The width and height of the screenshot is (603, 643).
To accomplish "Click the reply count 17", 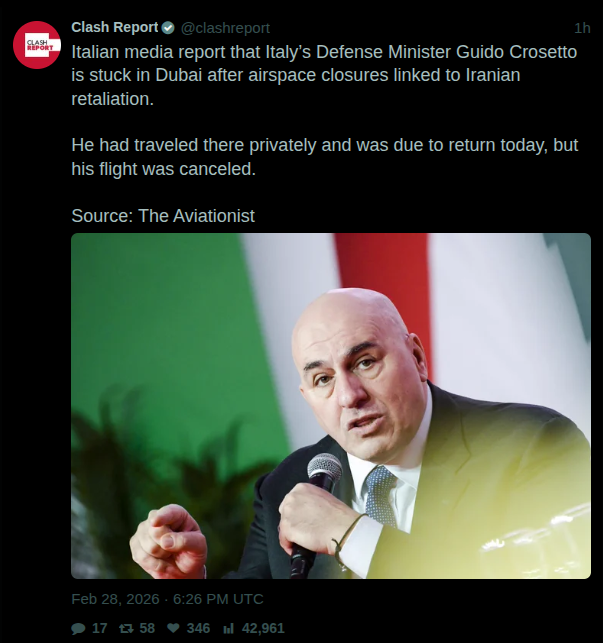I will [100, 628].
